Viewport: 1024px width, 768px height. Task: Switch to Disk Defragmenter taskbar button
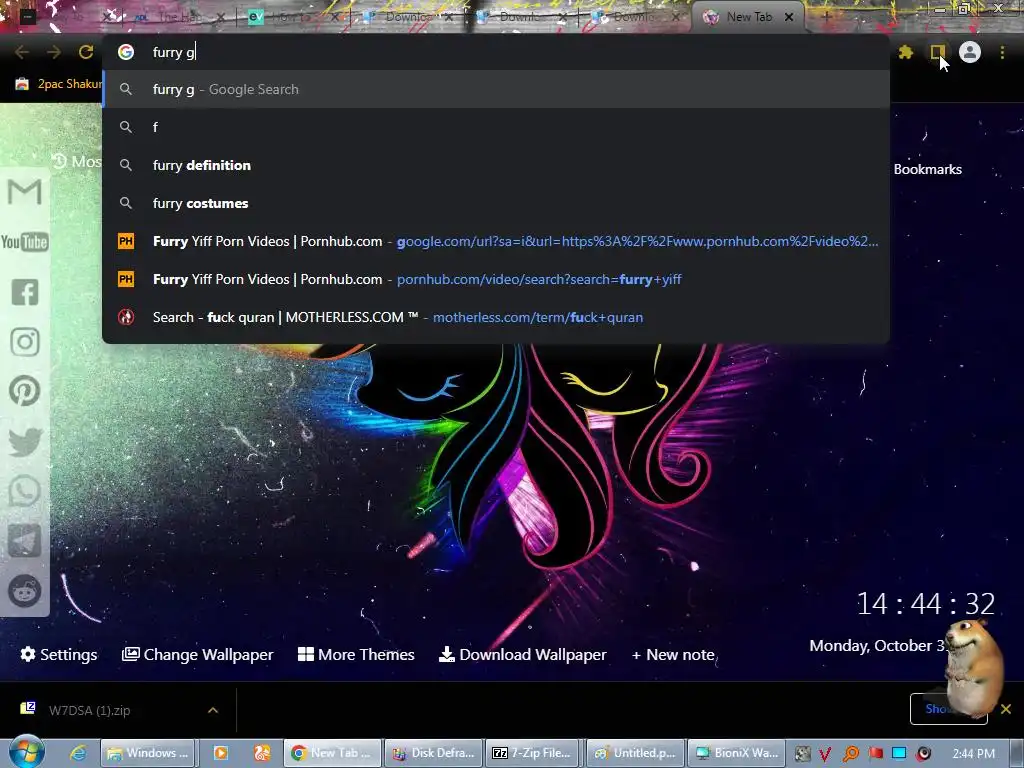click(434, 753)
